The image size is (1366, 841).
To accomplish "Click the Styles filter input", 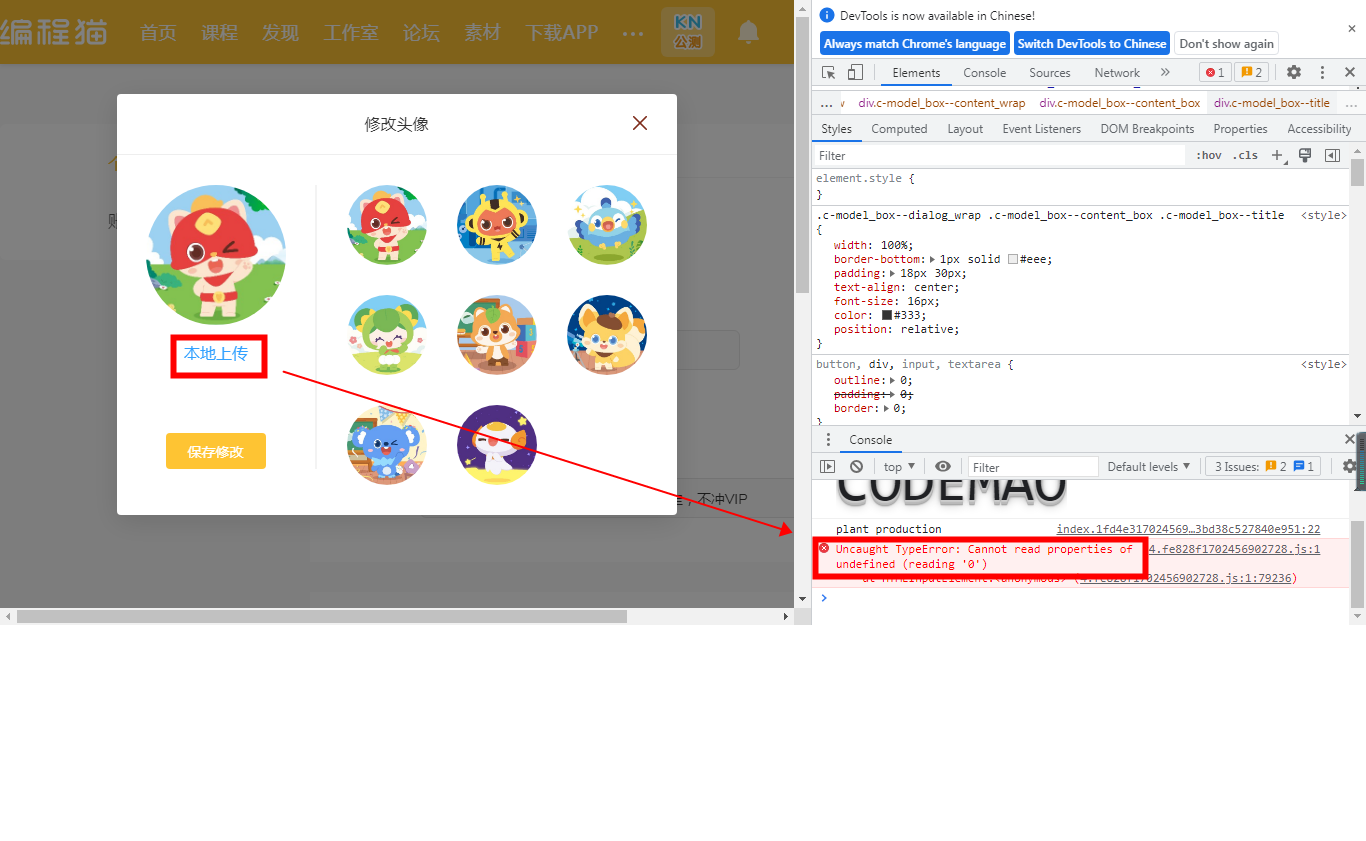I will tap(1001, 156).
